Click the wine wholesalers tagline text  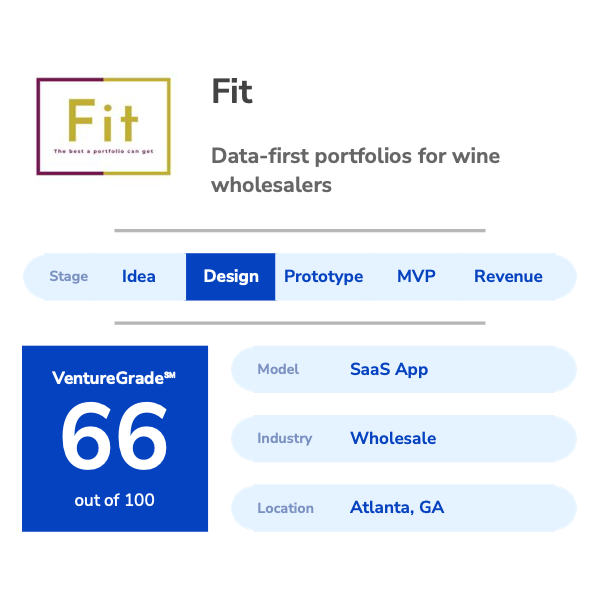[355, 170]
